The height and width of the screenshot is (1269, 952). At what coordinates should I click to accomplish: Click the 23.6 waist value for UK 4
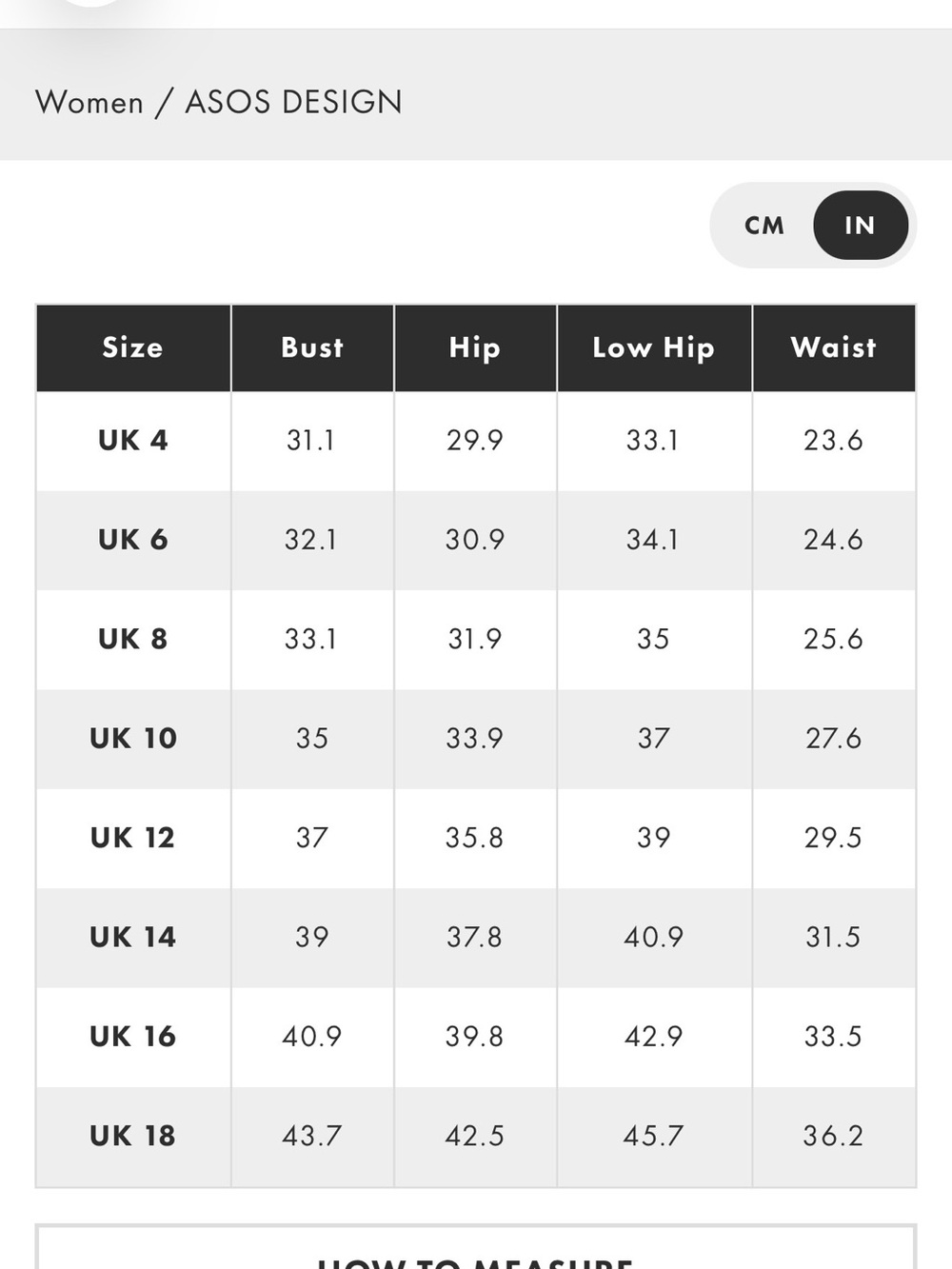click(x=833, y=441)
